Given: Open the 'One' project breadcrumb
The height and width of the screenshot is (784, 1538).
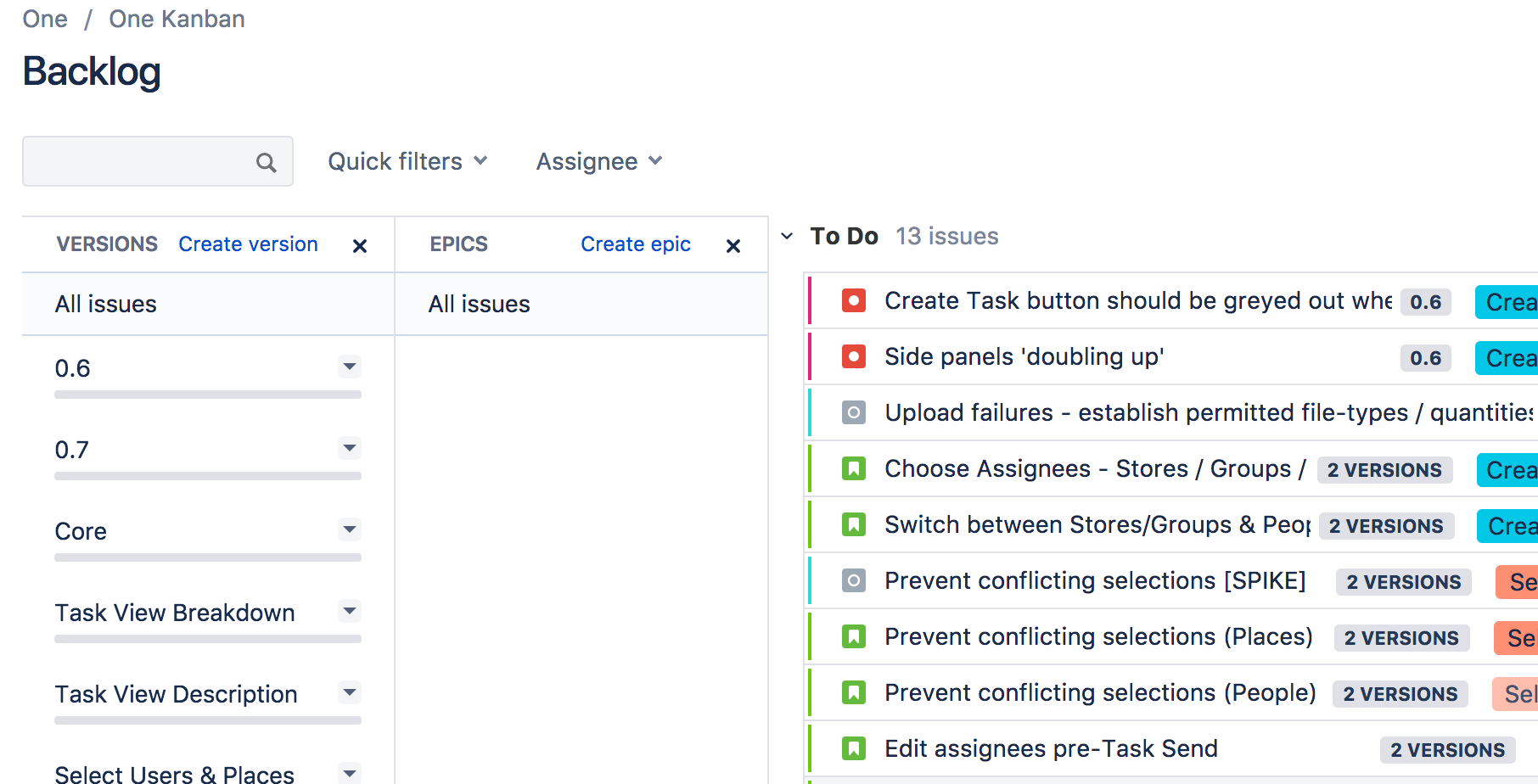Looking at the screenshot, I should (x=45, y=19).
